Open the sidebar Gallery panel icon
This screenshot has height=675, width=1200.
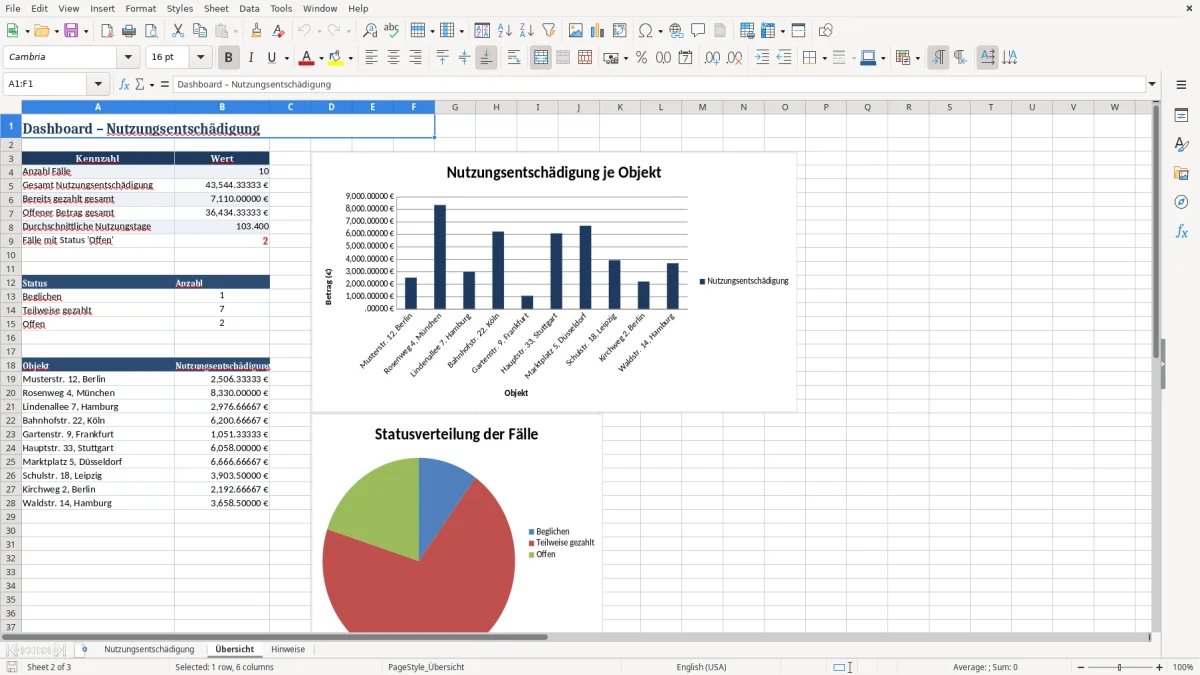pyautogui.click(x=1181, y=174)
